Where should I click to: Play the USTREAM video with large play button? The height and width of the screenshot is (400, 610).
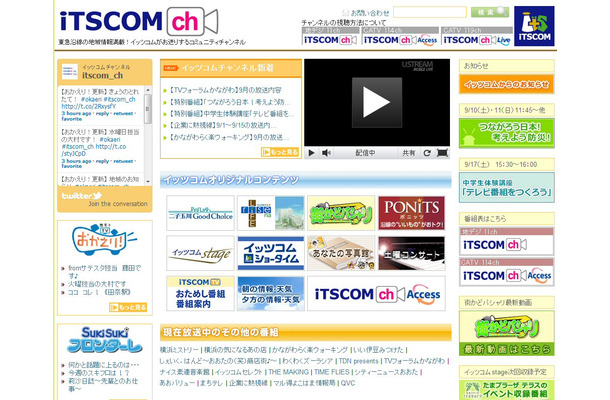click(377, 102)
